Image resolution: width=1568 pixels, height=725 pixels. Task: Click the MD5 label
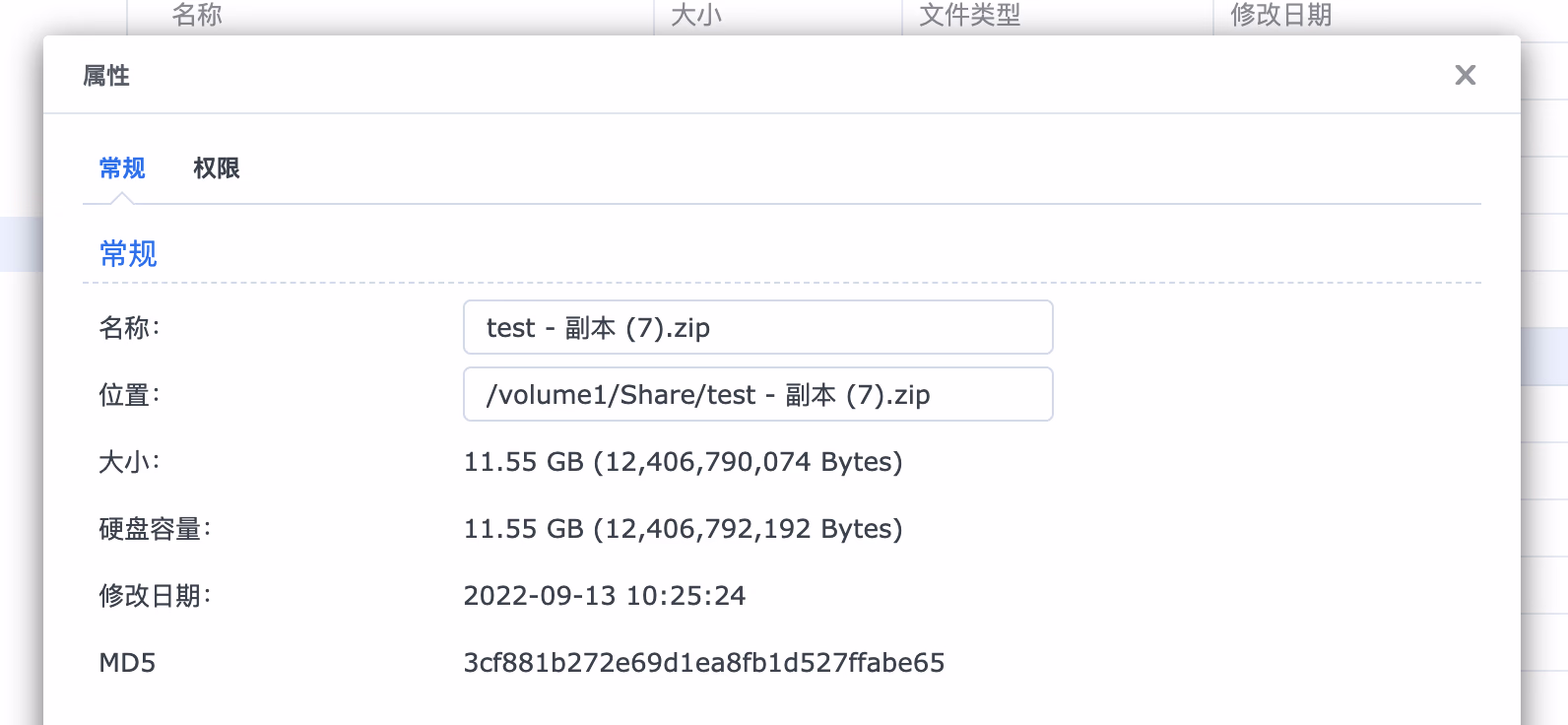[127, 662]
